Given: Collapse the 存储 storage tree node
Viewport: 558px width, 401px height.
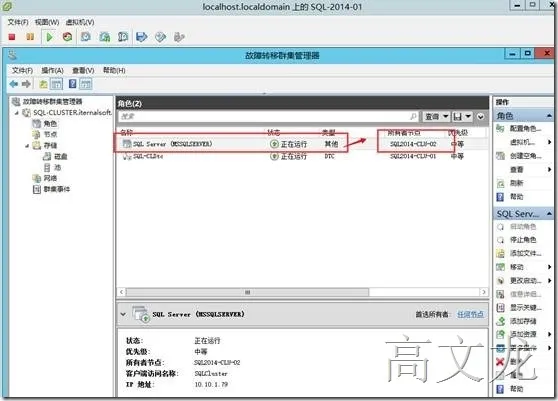Looking at the screenshot, I should 27,146.
